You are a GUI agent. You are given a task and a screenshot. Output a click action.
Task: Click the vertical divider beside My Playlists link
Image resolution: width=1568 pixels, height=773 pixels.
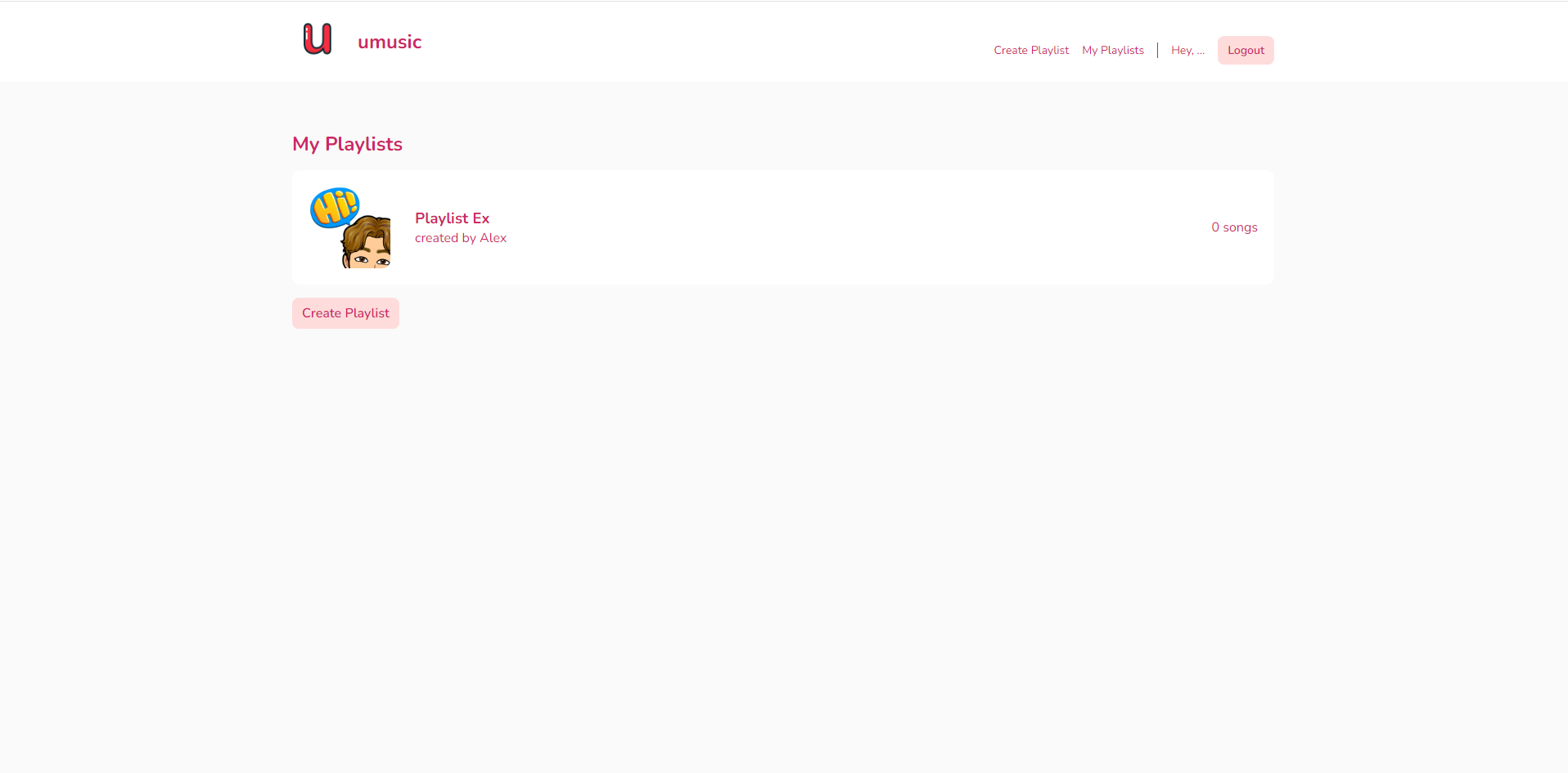click(1157, 50)
